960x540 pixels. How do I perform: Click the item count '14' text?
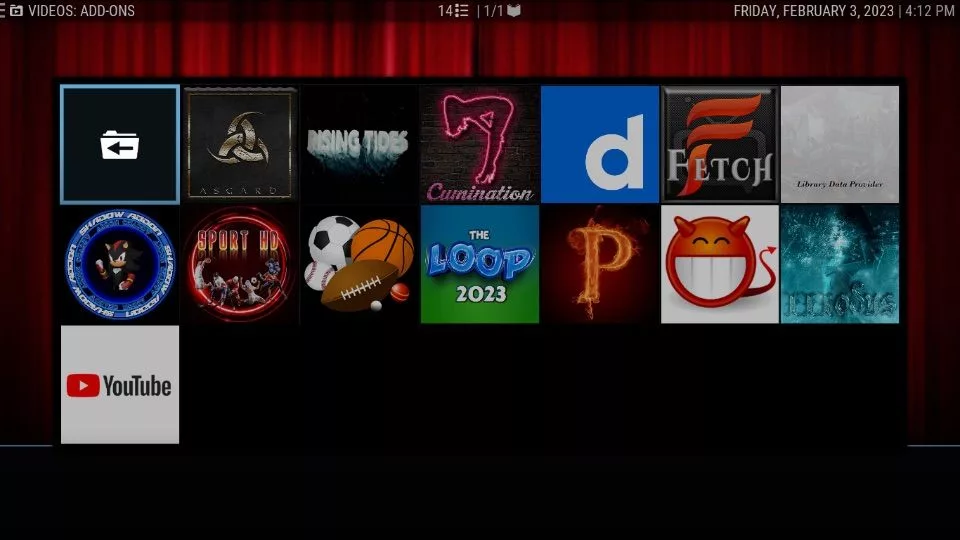pyautogui.click(x=446, y=11)
